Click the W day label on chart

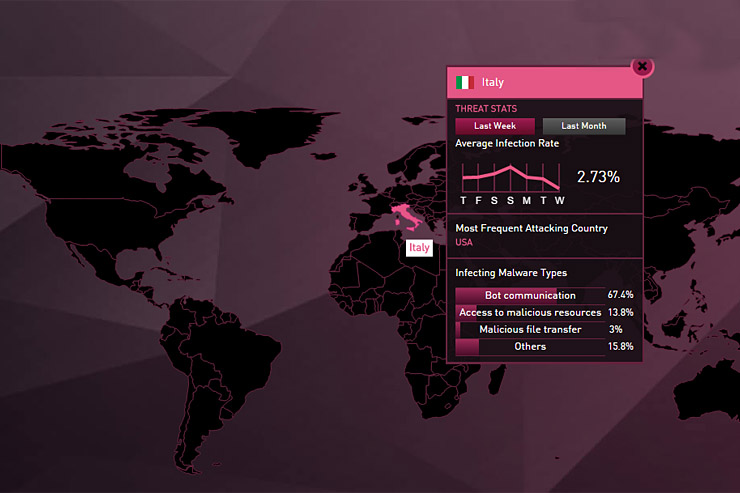pyautogui.click(x=559, y=200)
